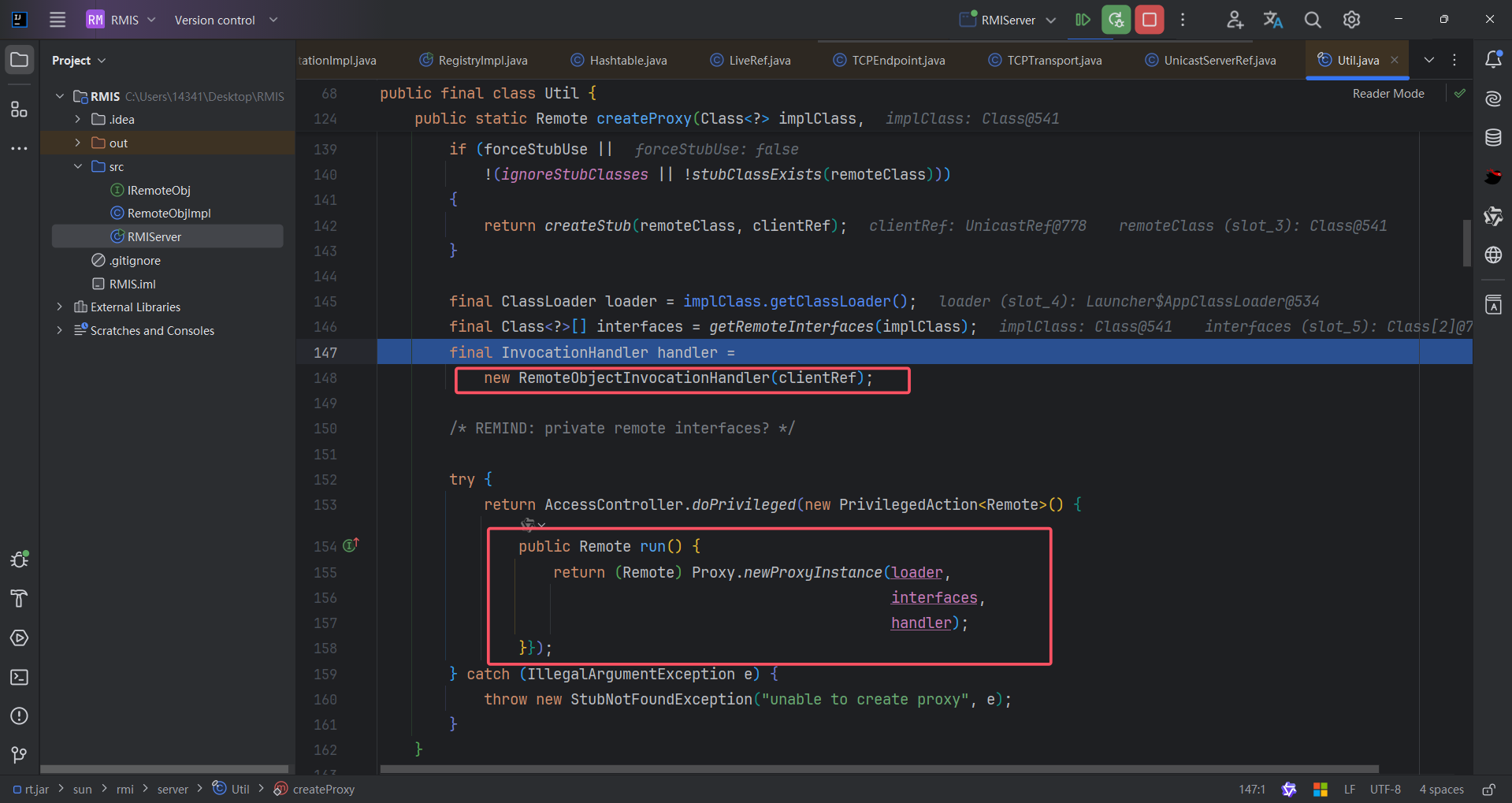The height and width of the screenshot is (803, 1512).
Task: Open Search Everywhere magnifier
Action: click(x=1313, y=20)
